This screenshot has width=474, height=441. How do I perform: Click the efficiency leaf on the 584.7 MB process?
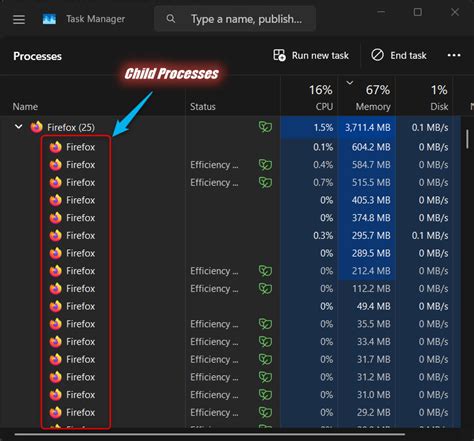[x=265, y=165]
